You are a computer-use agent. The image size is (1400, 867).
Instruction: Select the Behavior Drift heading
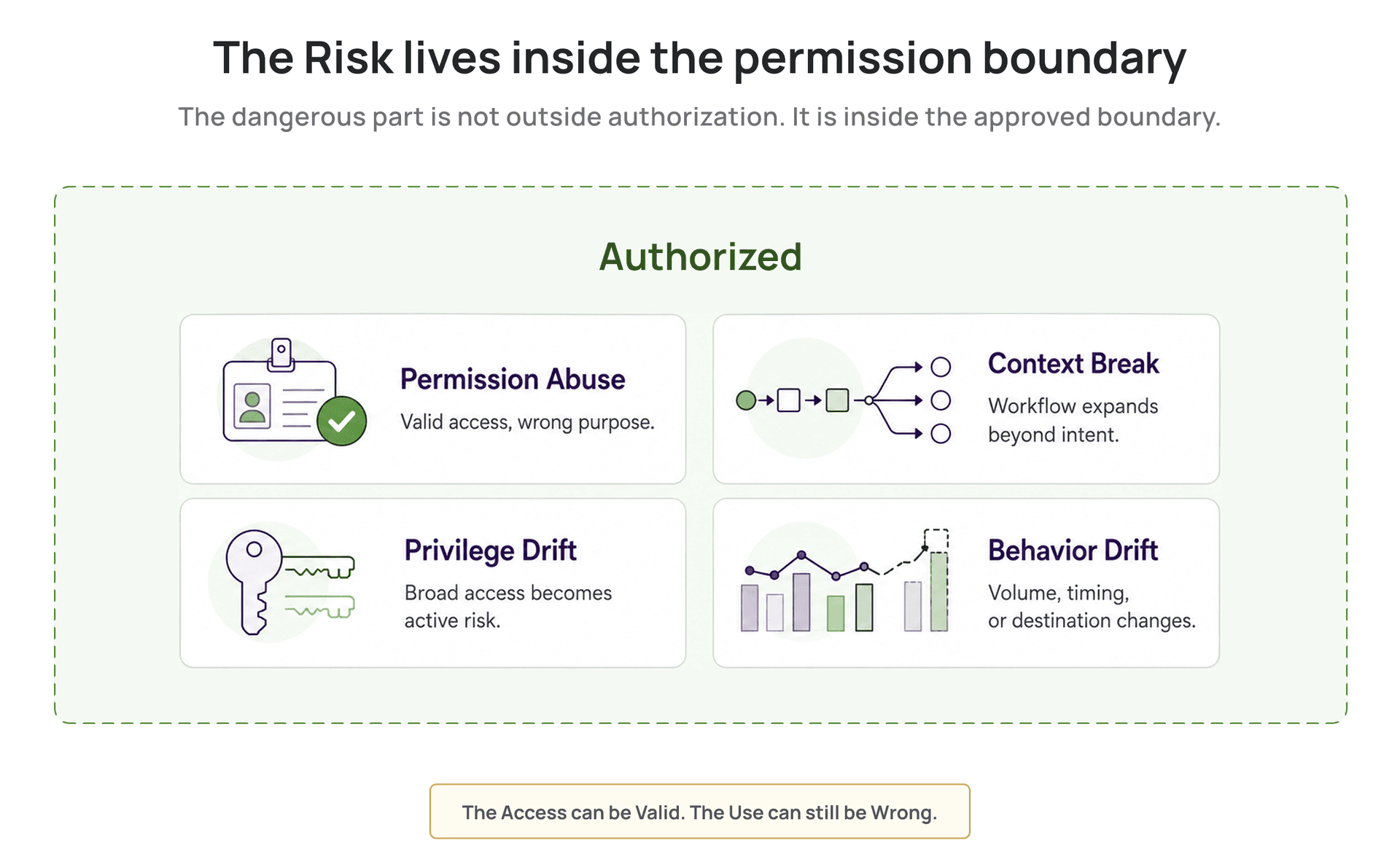1073,550
